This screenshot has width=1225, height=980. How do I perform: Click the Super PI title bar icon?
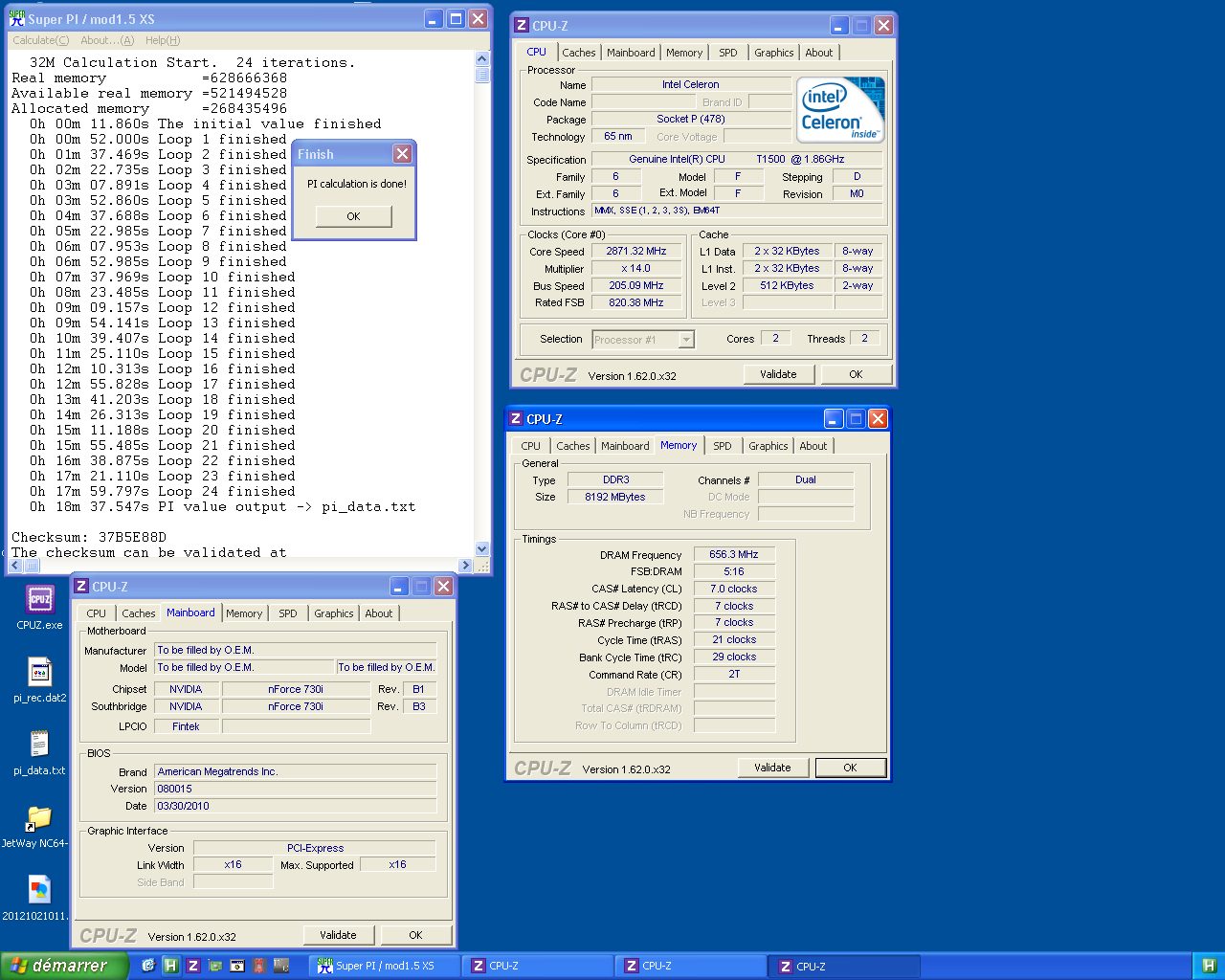tap(16, 18)
